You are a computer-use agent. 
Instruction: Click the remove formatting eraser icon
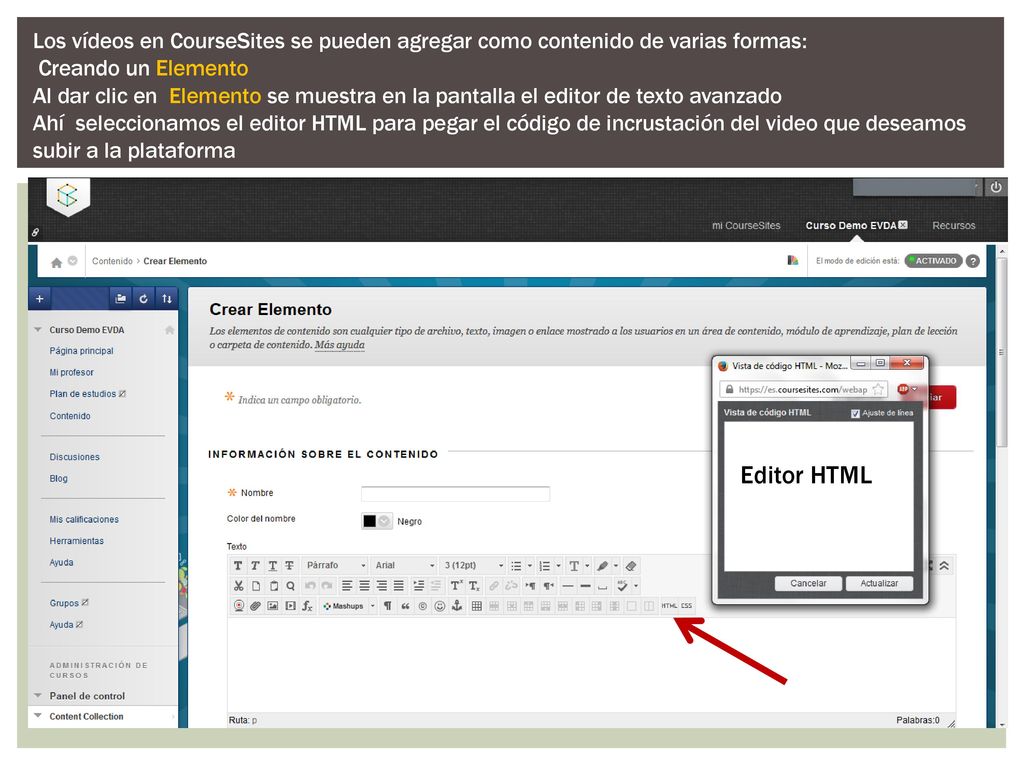pyautogui.click(x=630, y=566)
